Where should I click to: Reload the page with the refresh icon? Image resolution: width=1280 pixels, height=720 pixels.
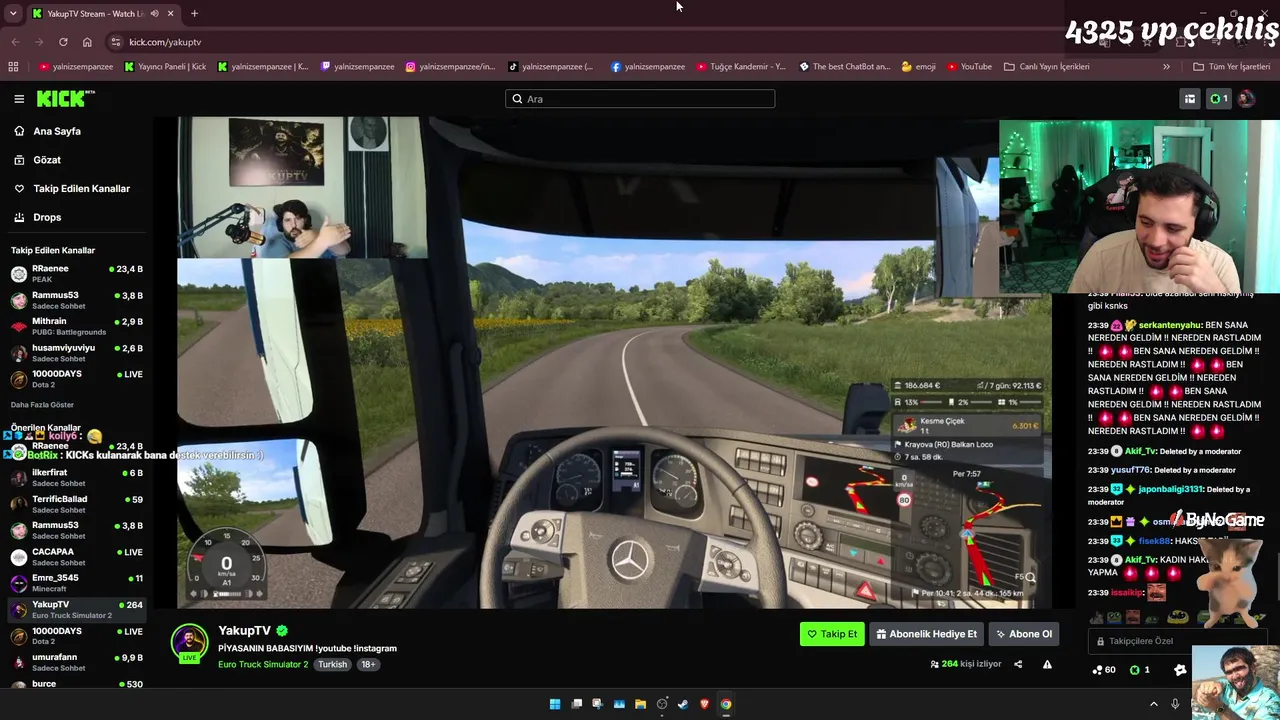point(63,42)
